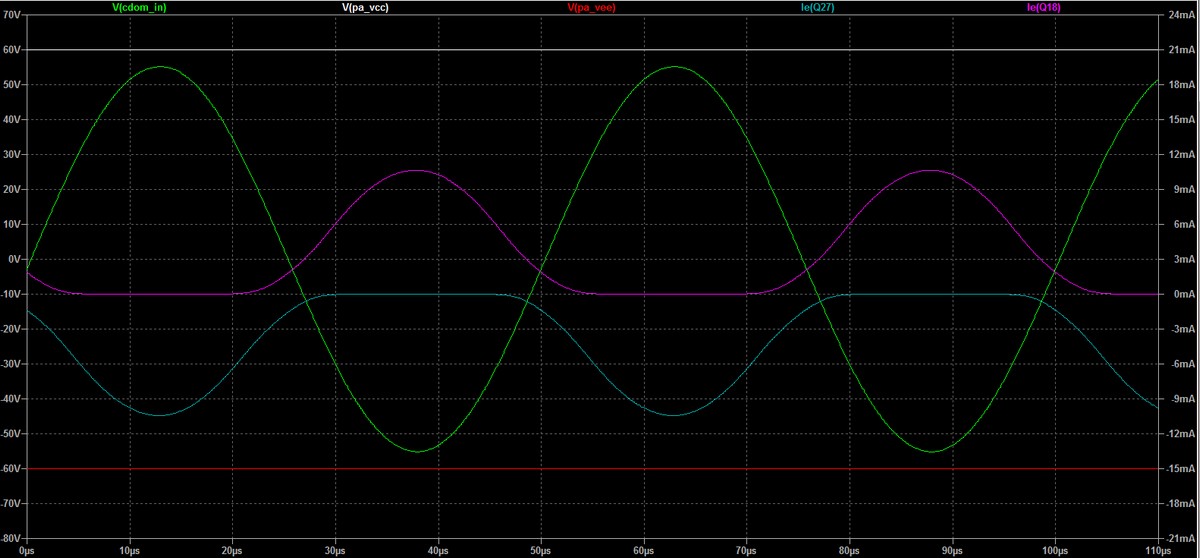Viewport: 1200px width, 558px height.
Task: Click the -80V left axis label
Action: [x=11, y=538]
